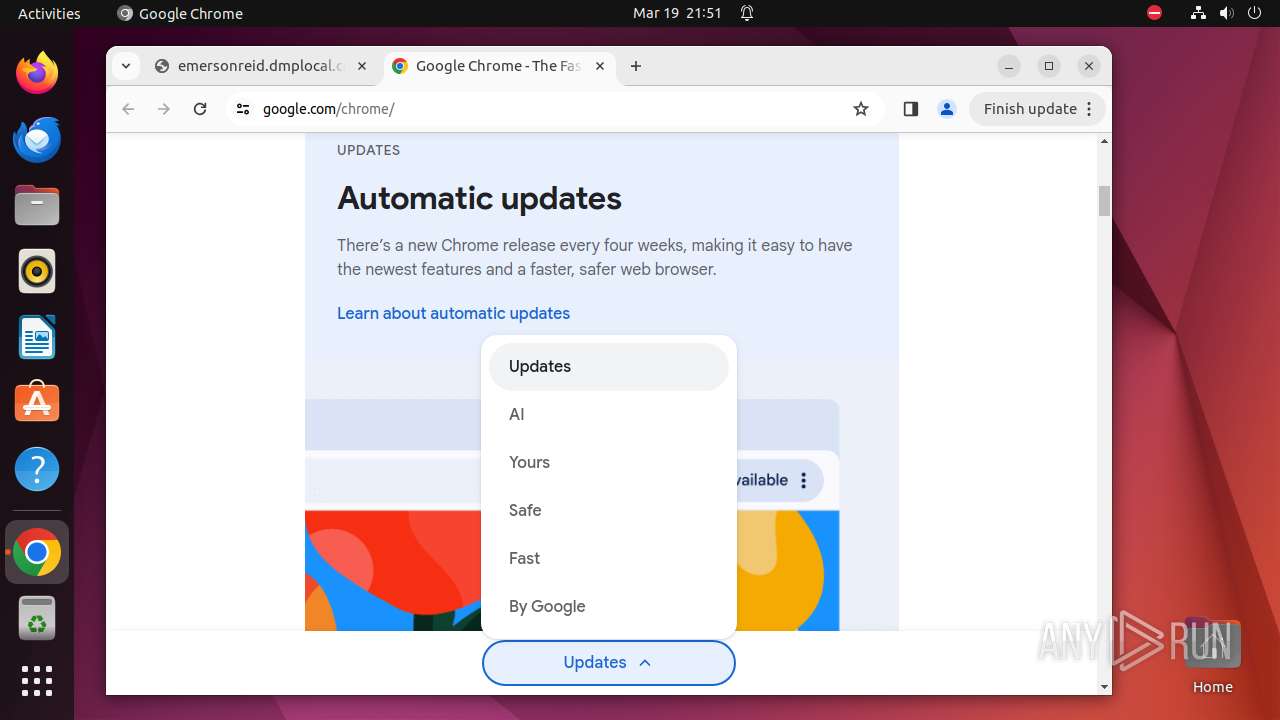
Task: Open the Help icon in dock
Action: tap(37, 469)
